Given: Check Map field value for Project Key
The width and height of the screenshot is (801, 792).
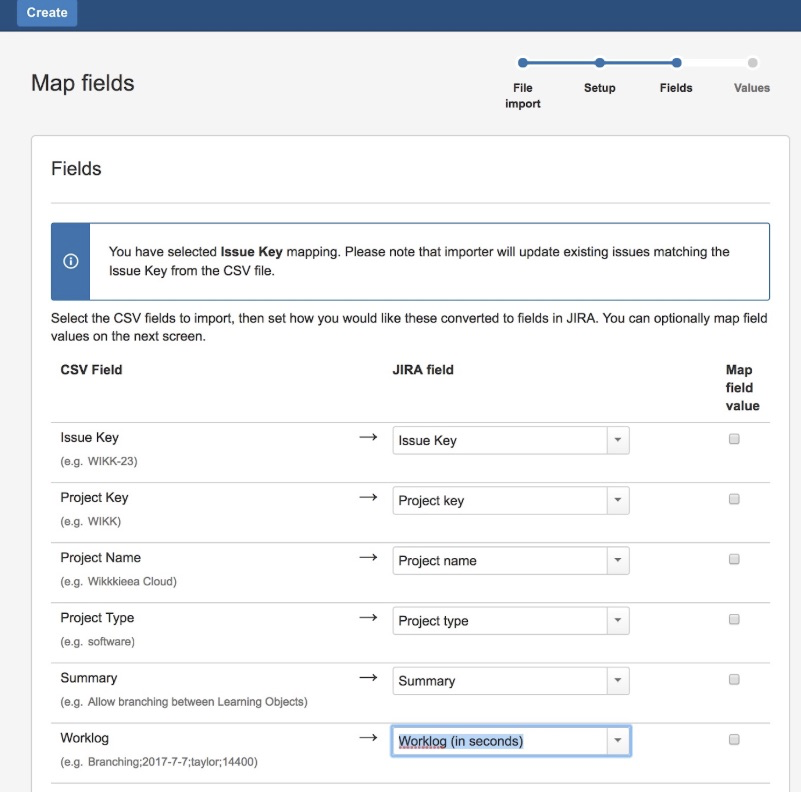Looking at the screenshot, I should [x=734, y=499].
